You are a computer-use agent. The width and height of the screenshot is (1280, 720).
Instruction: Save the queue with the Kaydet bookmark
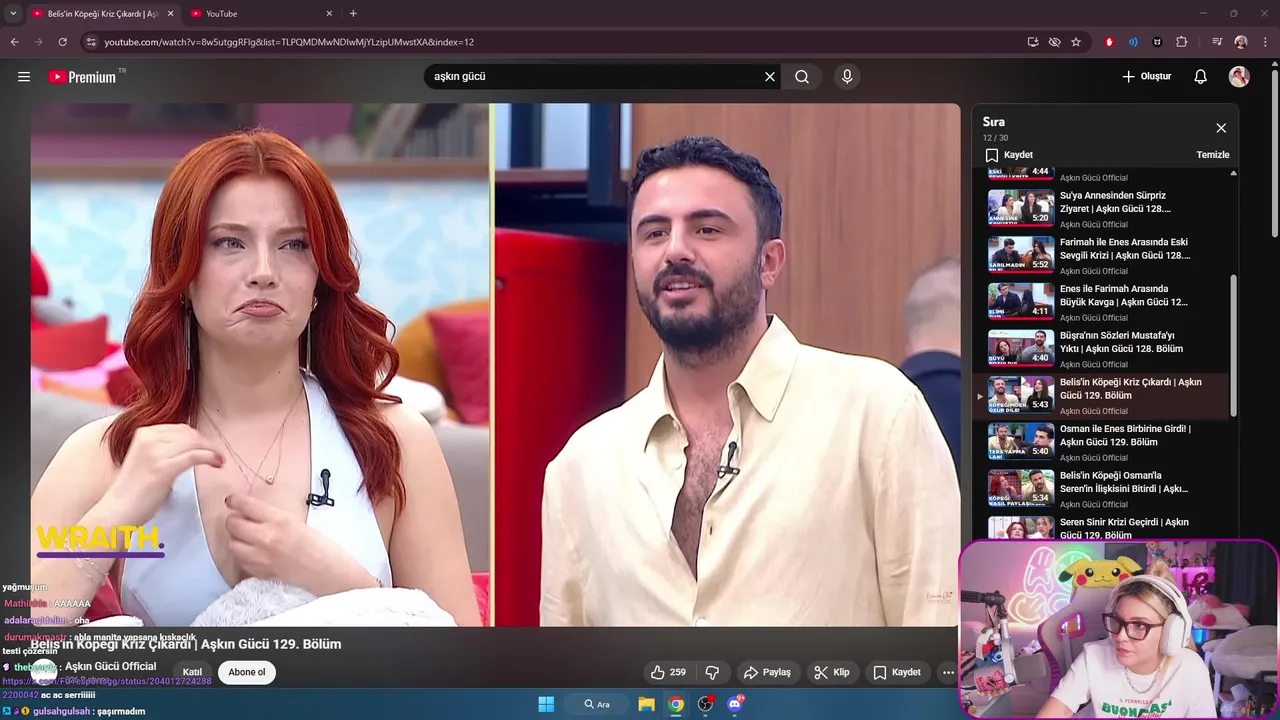click(1009, 155)
